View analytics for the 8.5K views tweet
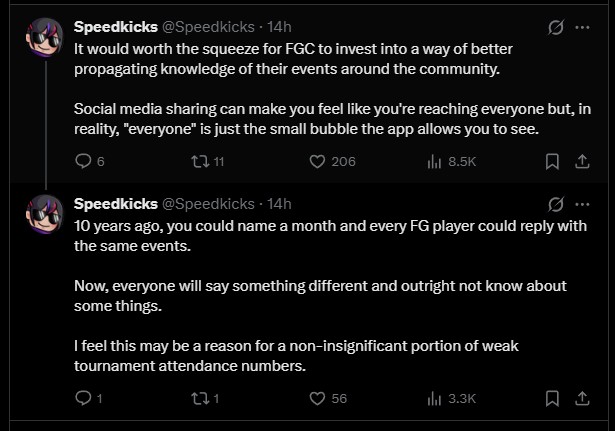This screenshot has width=615, height=431. point(435,161)
